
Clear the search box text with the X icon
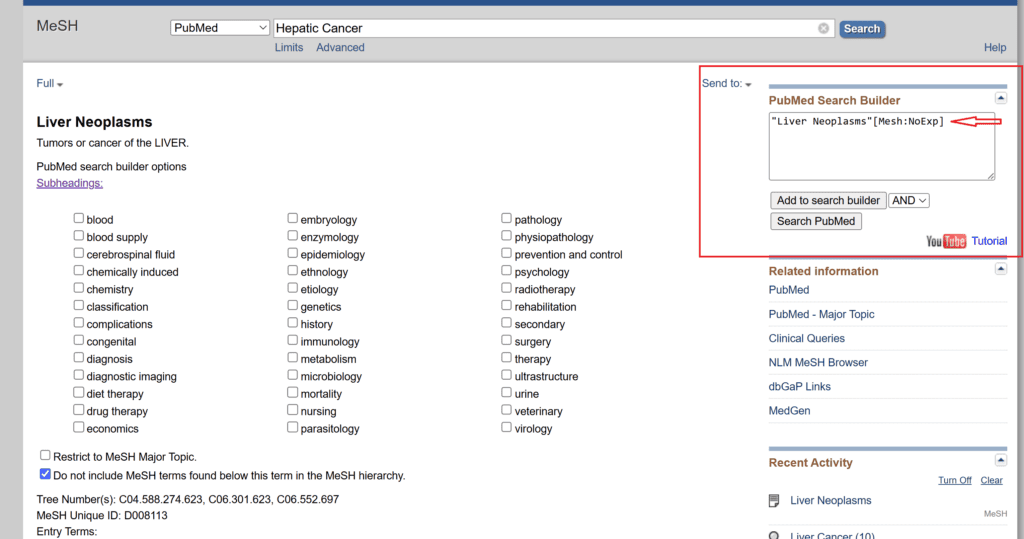click(x=824, y=28)
